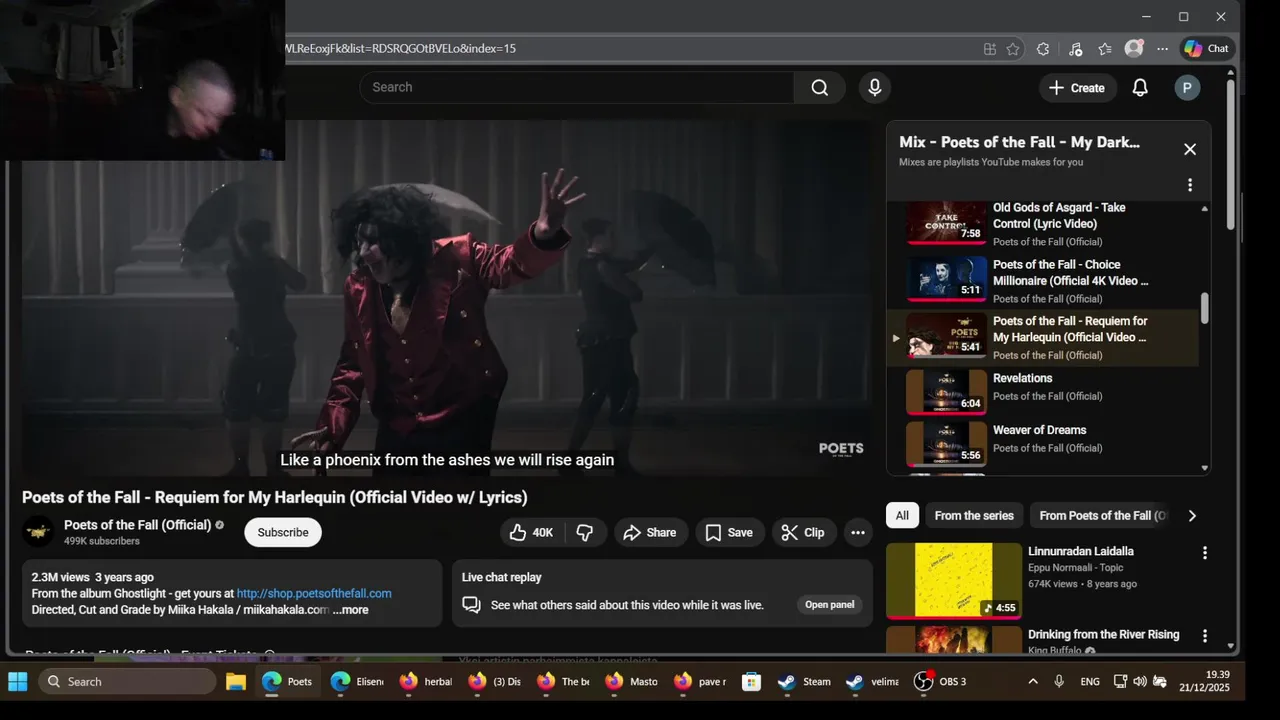Start voice search with the microphone icon
Image resolution: width=1280 pixels, height=720 pixels.
coord(875,87)
